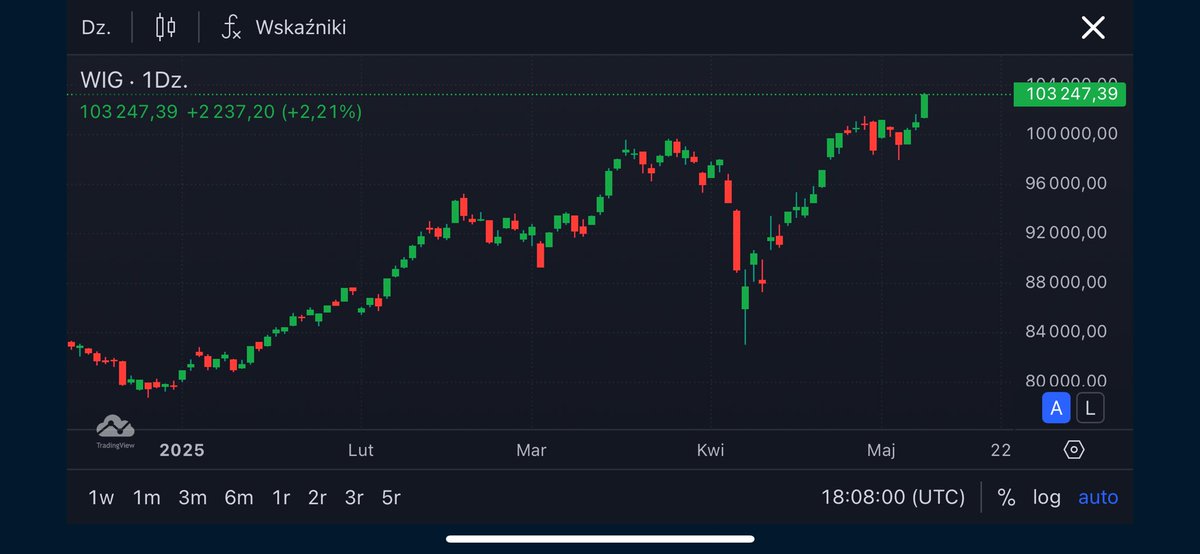Change the candlestick chart type
Image resolution: width=1200 pixels, height=554 pixels.
tap(165, 27)
